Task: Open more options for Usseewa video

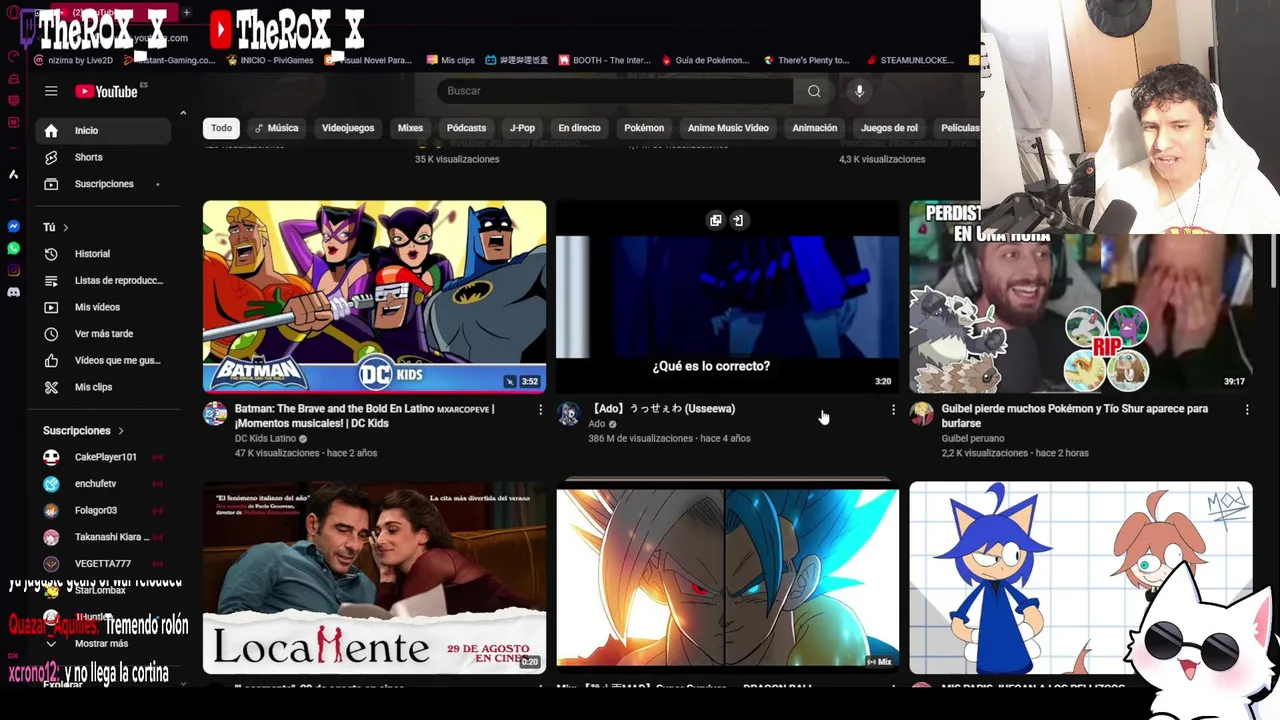Action: [x=893, y=410]
